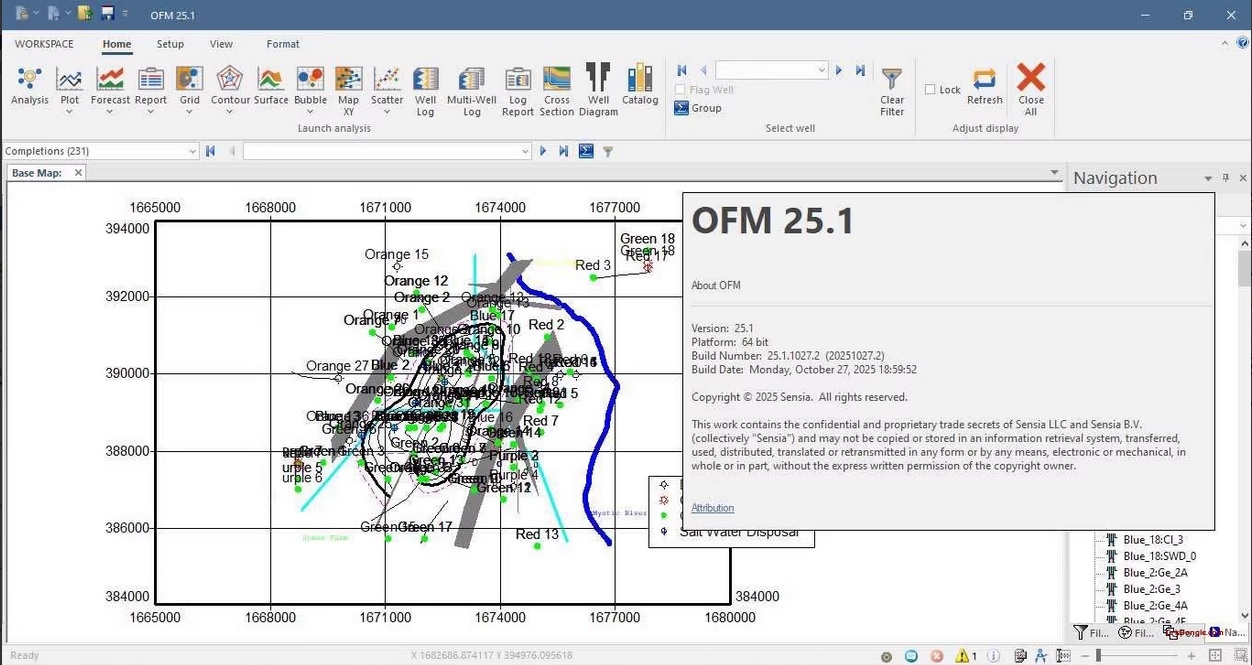Click the Attribution link in the About dialog
The height and width of the screenshot is (665, 1252).
pyautogui.click(x=712, y=508)
